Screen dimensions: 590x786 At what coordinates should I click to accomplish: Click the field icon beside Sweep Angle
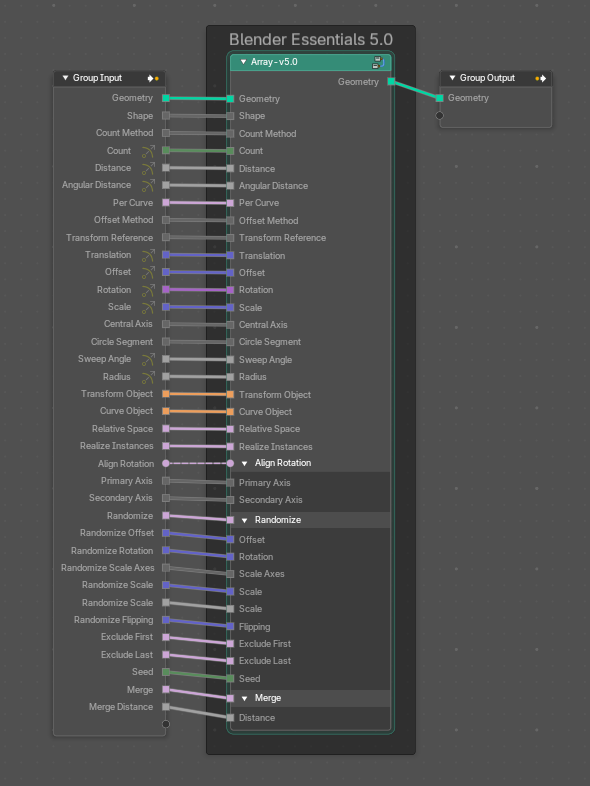pyautogui.click(x=148, y=359)
